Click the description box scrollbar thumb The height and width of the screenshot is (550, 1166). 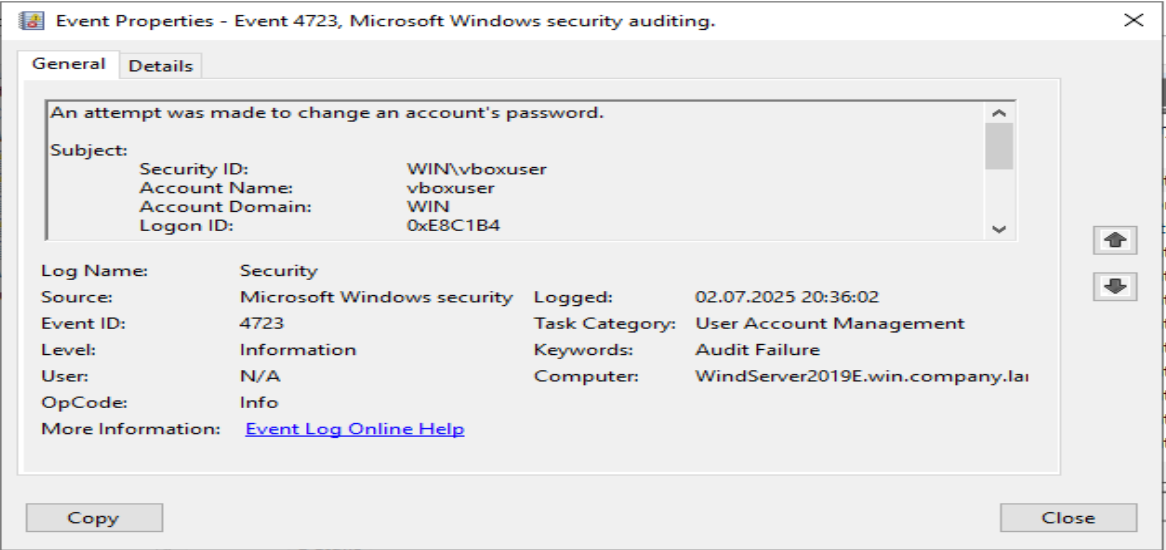[x=998, y=146]
